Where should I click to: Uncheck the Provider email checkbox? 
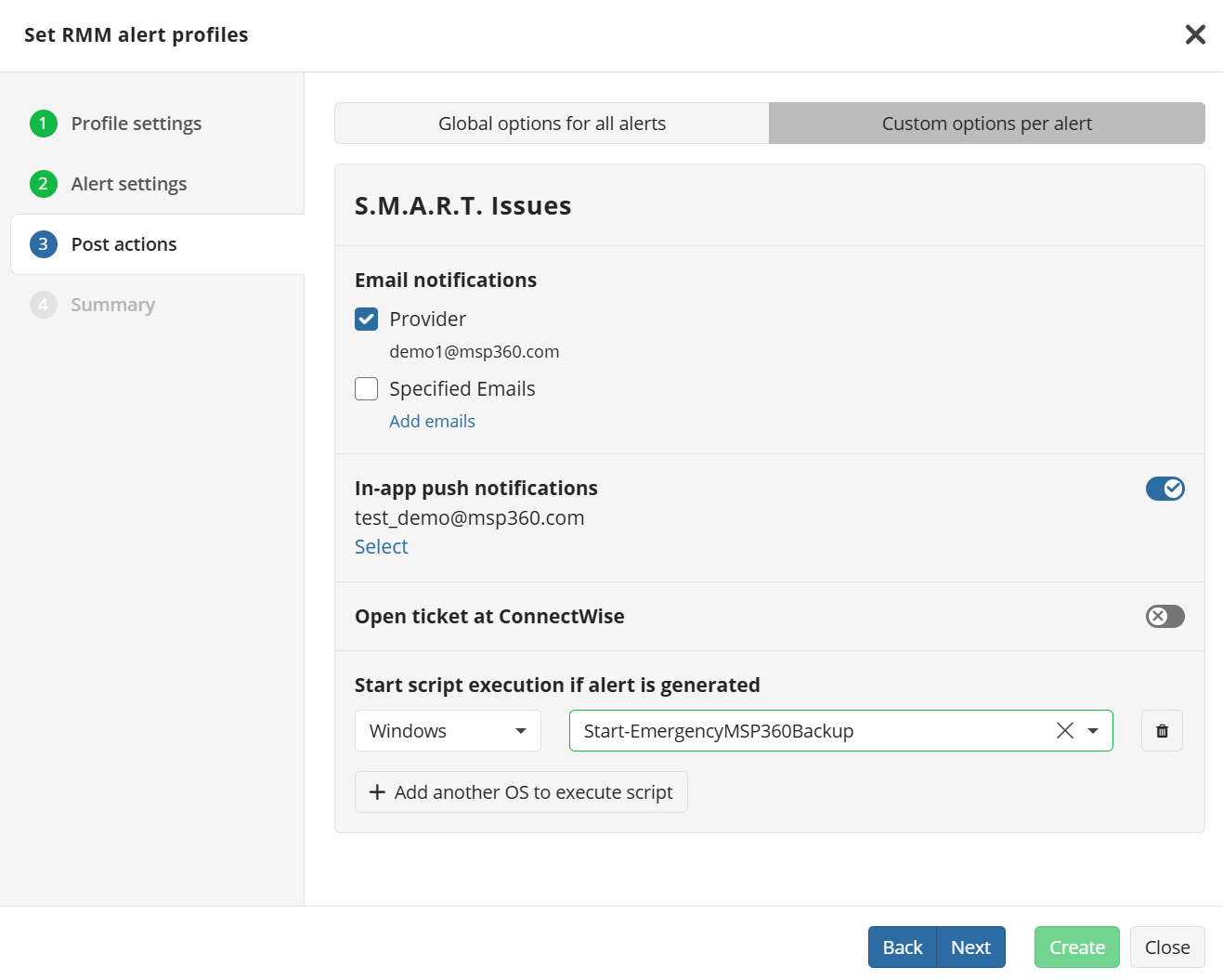(x=367, y=320)
